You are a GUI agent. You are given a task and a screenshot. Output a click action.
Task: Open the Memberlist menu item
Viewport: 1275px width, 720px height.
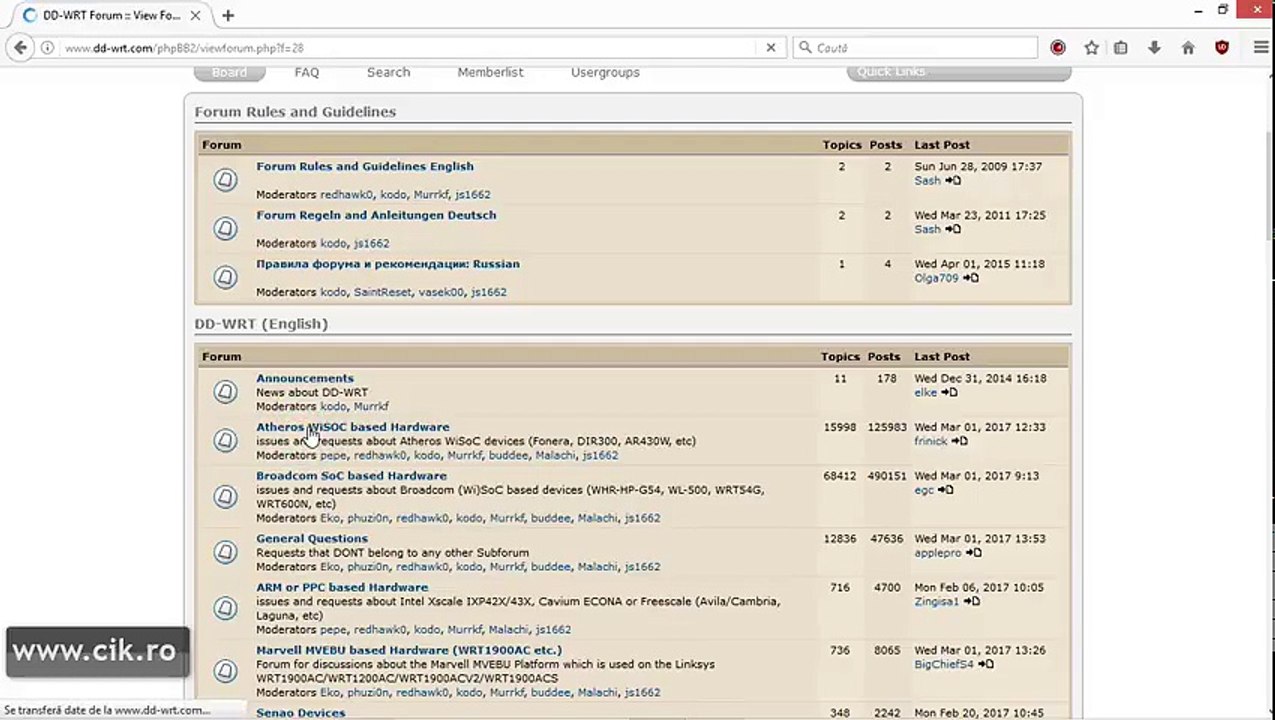pyautogui.click(x=490, y=72)
